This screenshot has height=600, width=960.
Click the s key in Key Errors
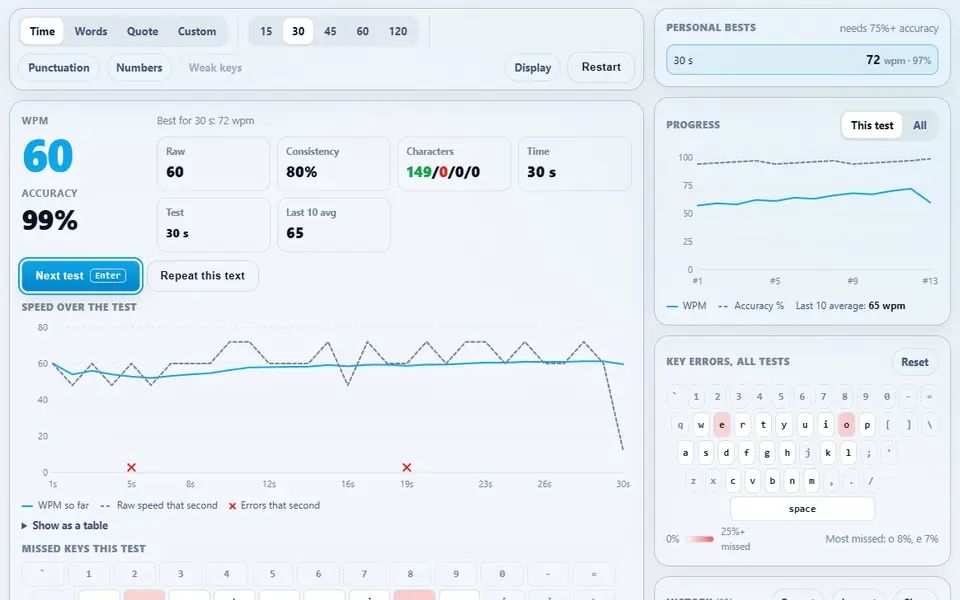coord(706,452)
